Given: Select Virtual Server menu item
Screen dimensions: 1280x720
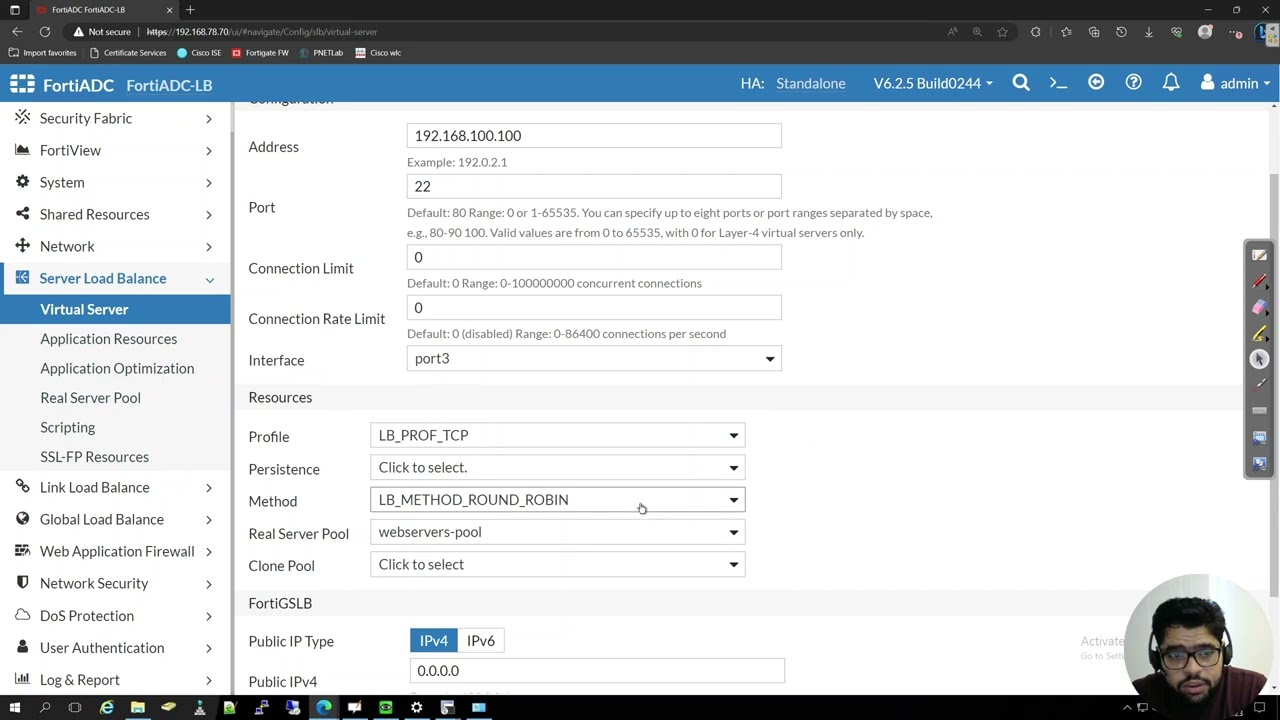Looking at the screenshot, I should (x=115, y=309).
